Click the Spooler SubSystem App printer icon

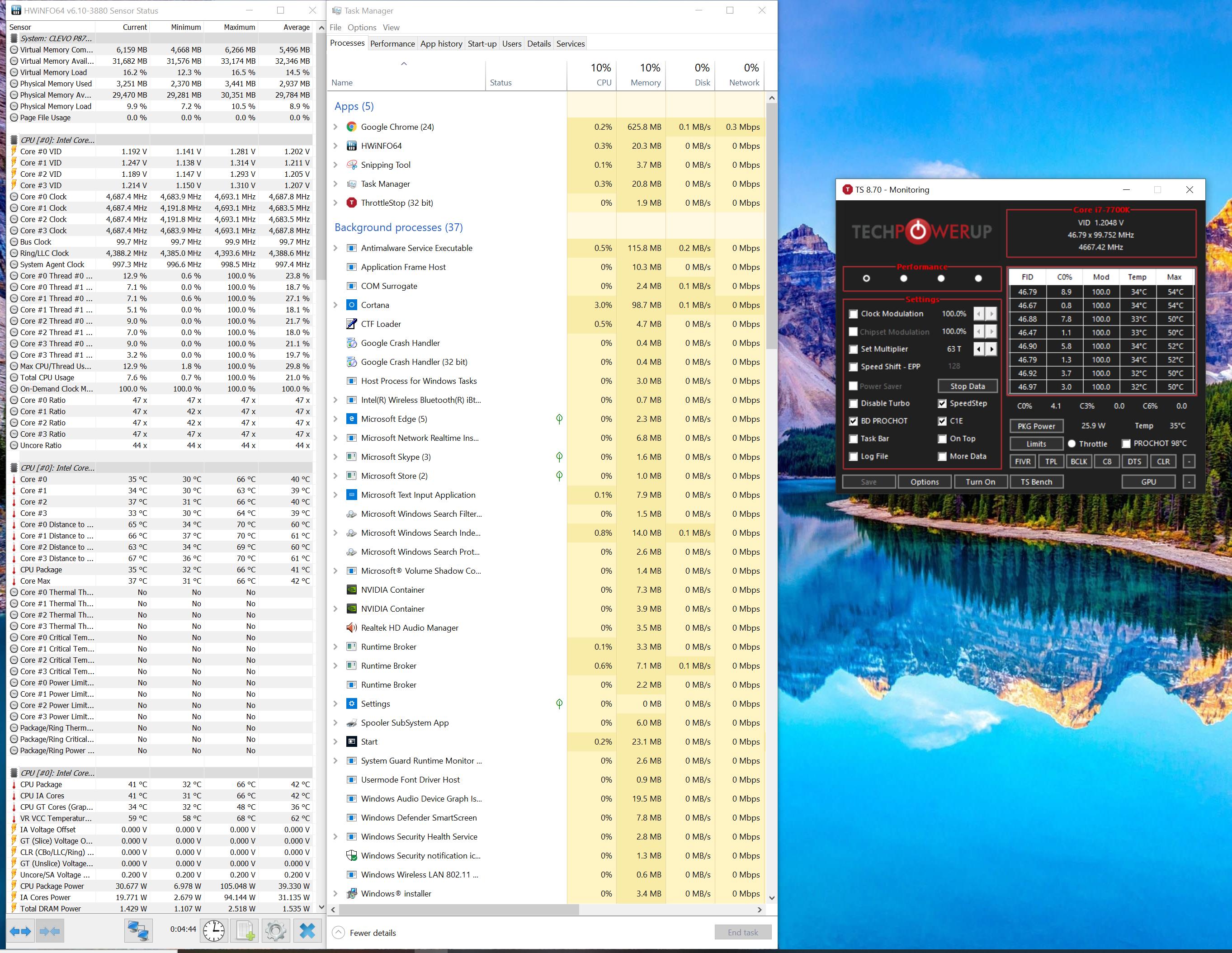(x=351, y=723)
